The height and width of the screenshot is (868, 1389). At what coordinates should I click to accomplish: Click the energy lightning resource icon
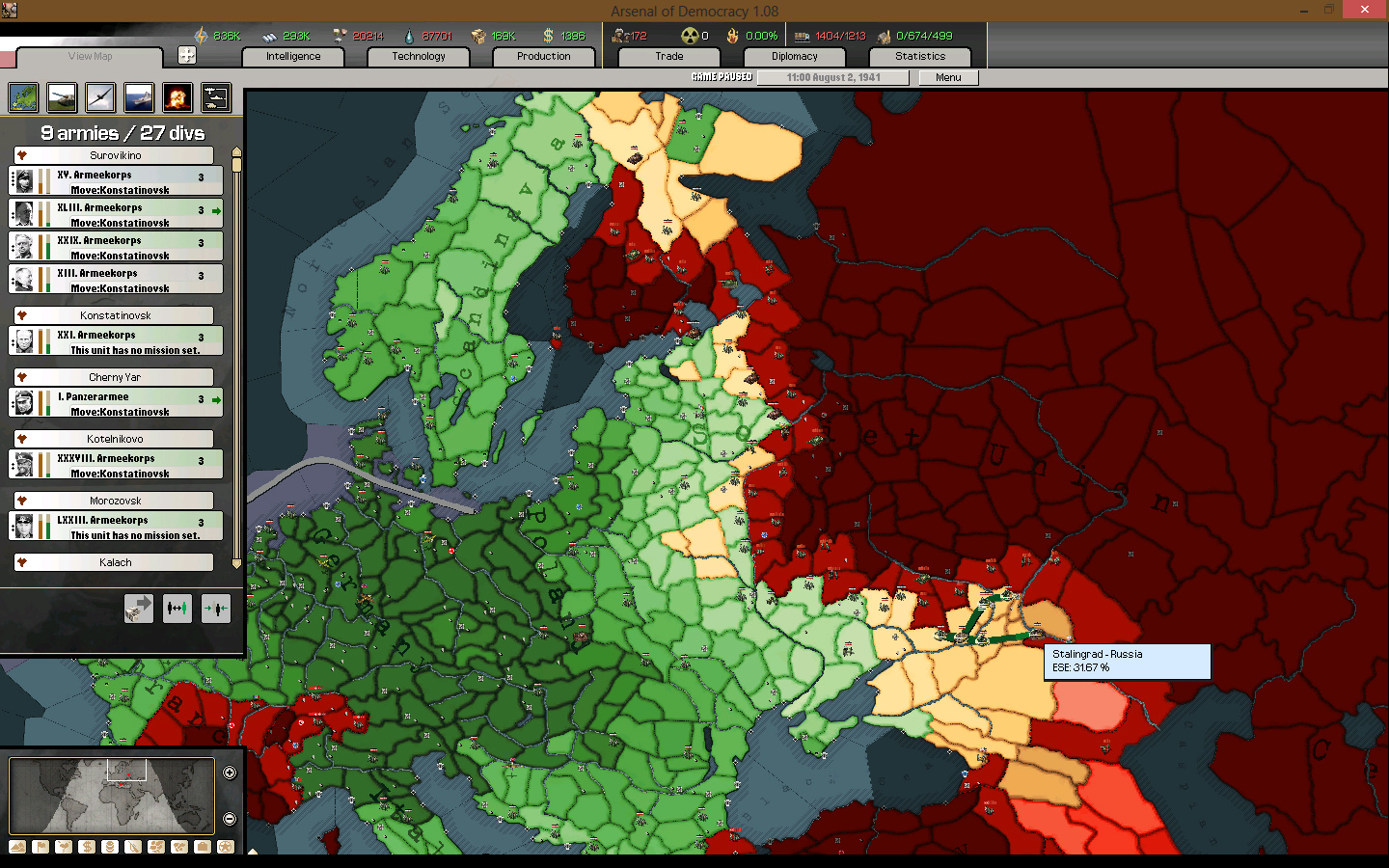point(201,36)
